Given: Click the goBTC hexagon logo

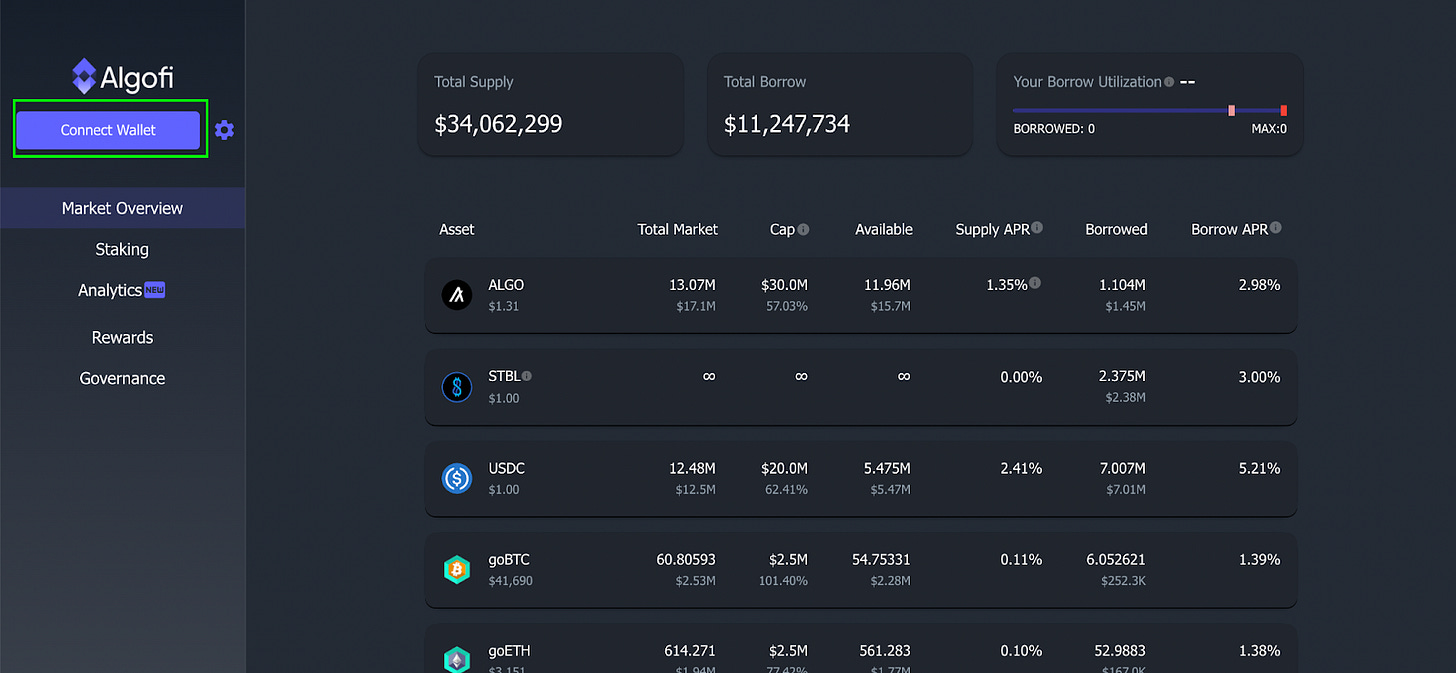Looking at the screenshot, I should point(457,570).
